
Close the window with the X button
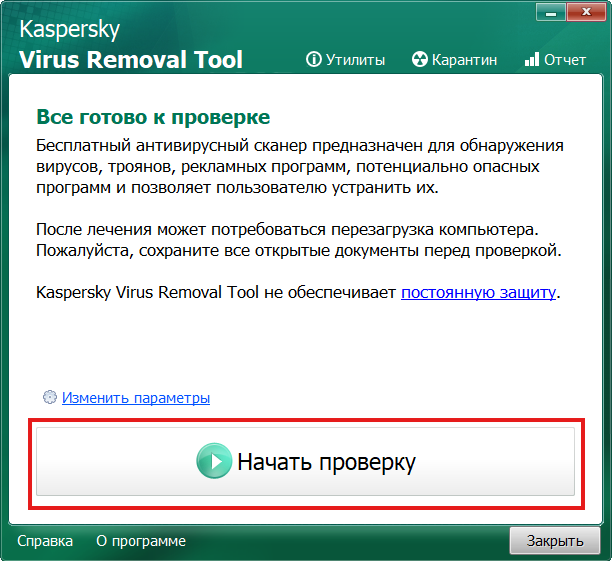[586, 12]
